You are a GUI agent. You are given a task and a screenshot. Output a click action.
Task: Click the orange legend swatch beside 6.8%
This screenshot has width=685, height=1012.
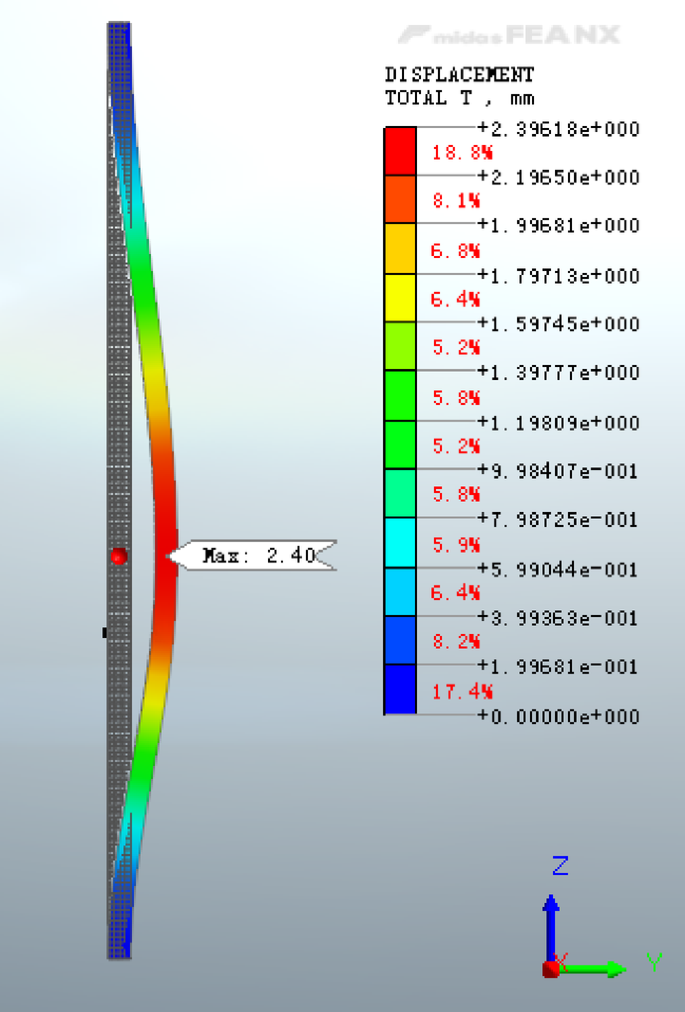[x=400, y=249]
